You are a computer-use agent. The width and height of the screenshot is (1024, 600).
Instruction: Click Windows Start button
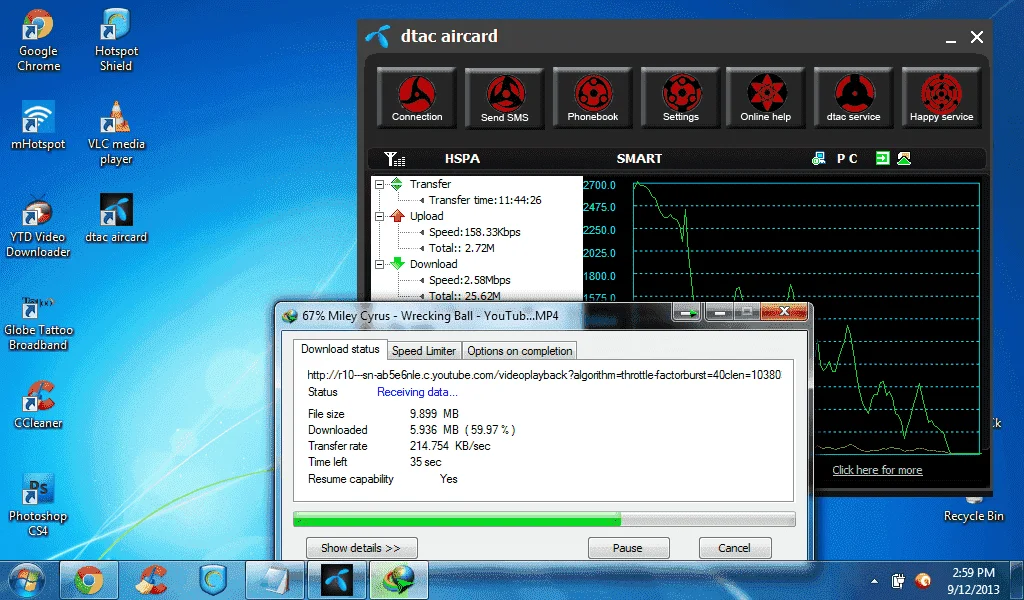pyautogui.click(x=26, y=580)
